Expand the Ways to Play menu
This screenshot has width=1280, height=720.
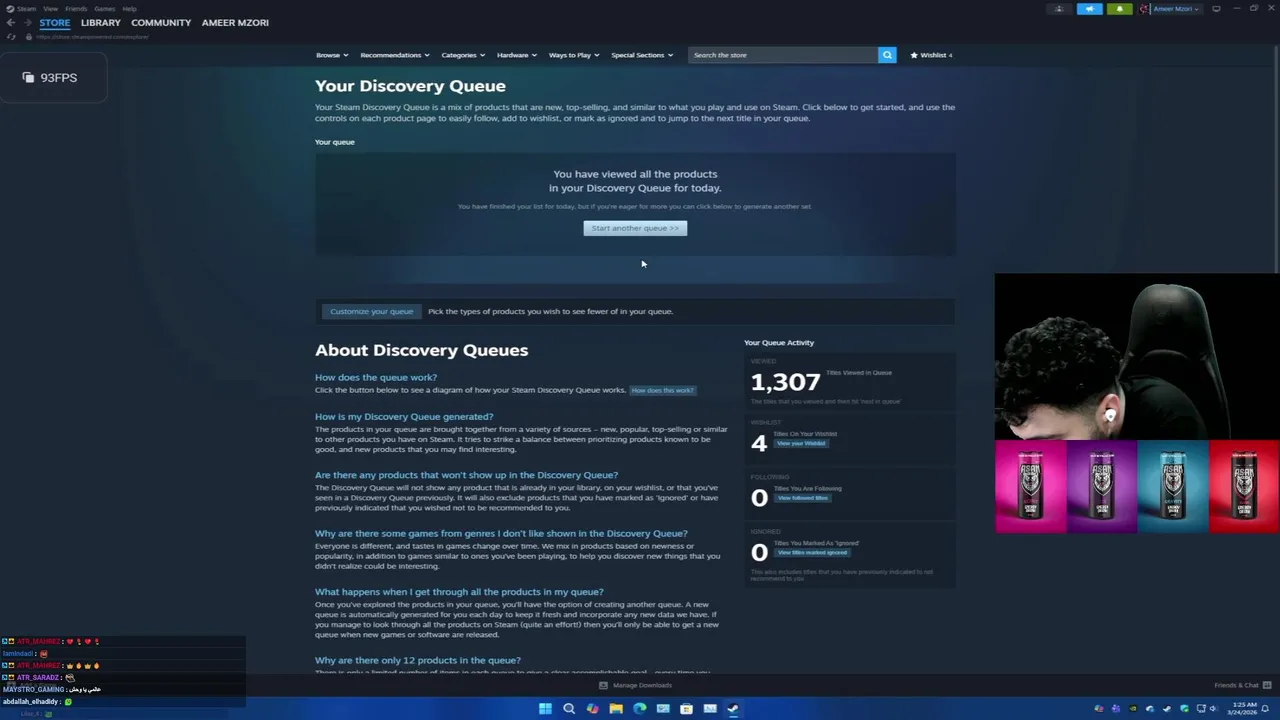(574, 55)
